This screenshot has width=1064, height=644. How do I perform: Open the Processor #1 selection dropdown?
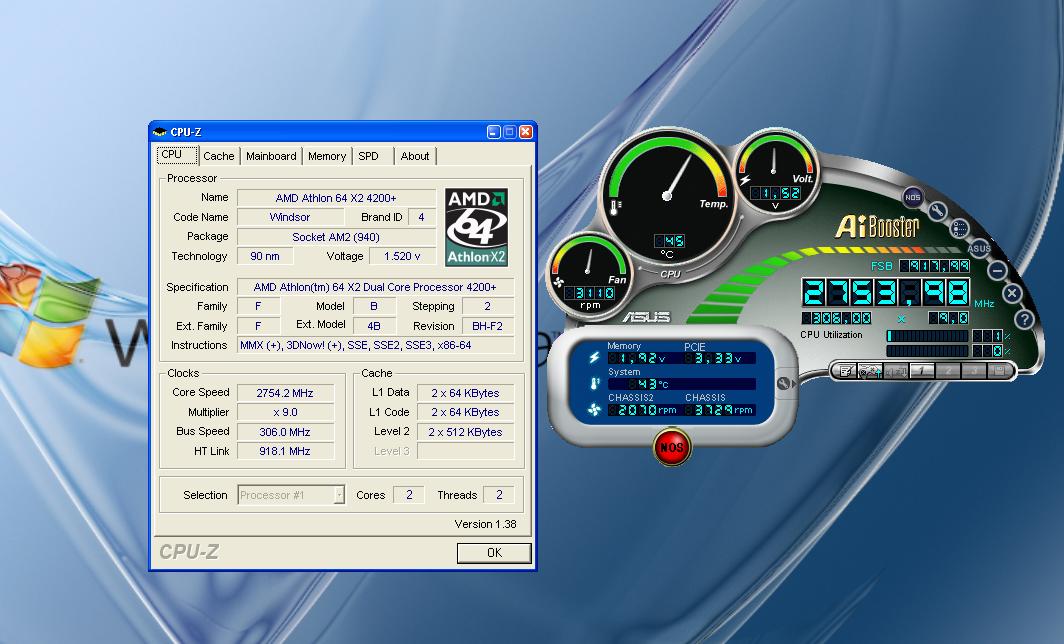click(291, 495)
